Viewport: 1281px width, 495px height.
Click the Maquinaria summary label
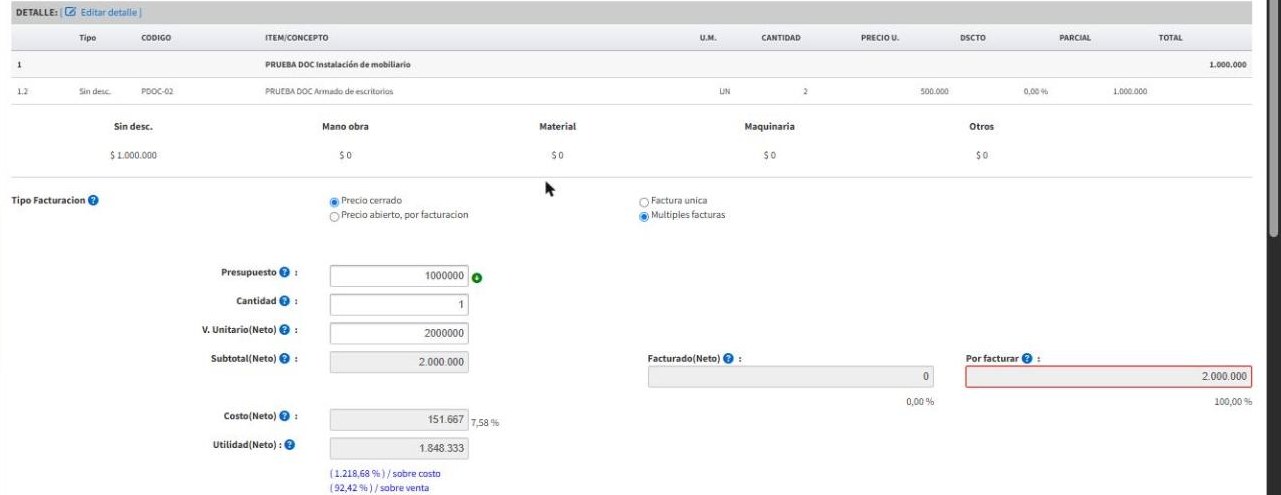tap(770, 127)
